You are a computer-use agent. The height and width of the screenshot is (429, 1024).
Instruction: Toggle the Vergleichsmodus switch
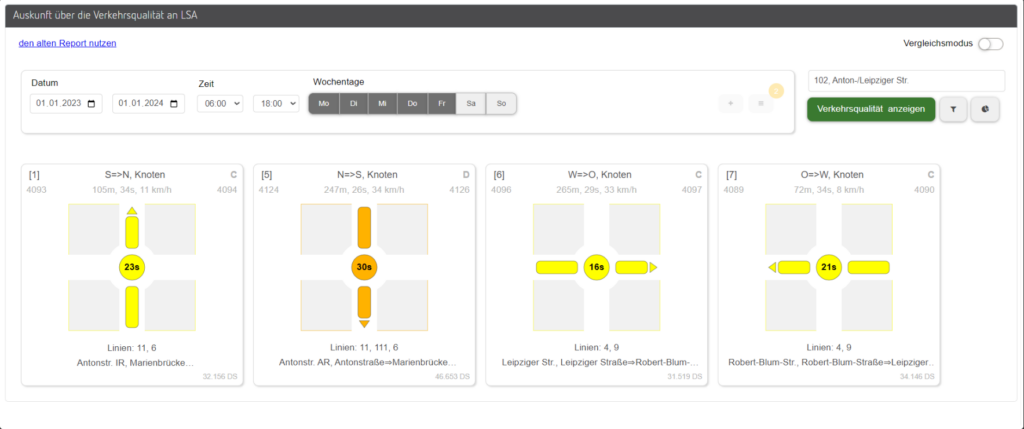(x=991, y=44)
